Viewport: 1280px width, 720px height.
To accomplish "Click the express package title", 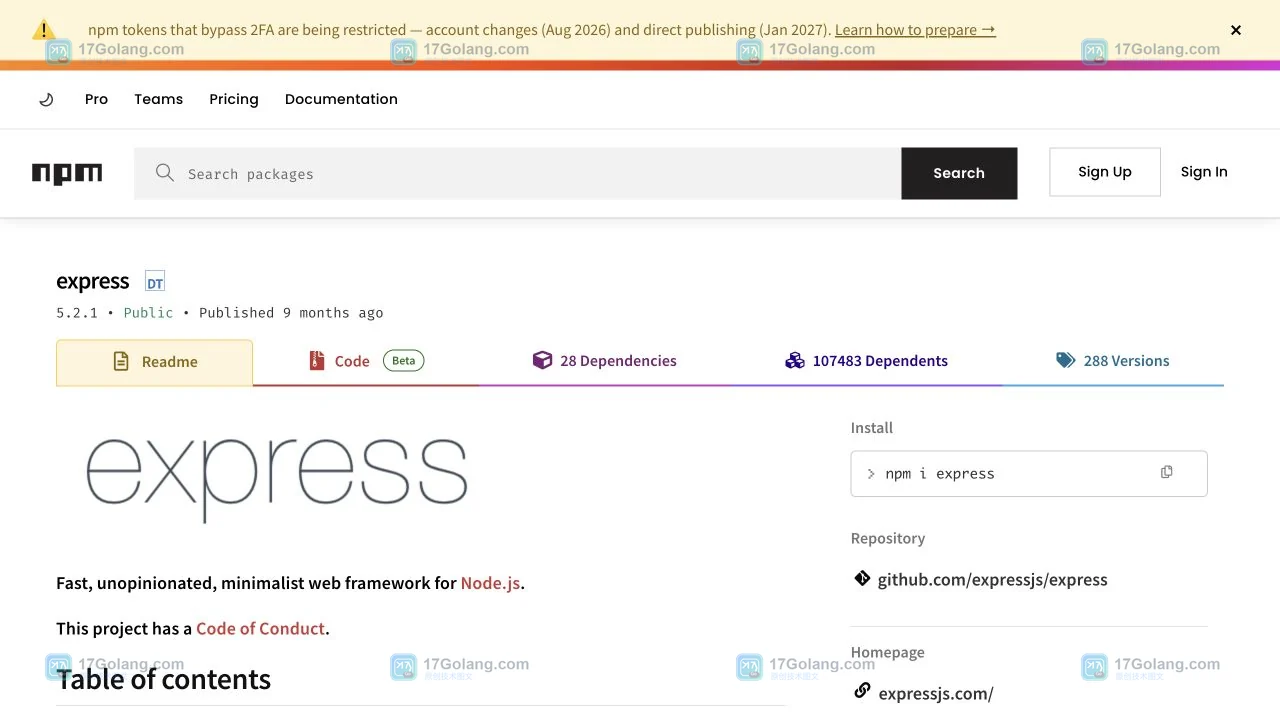I will pyautogui.click(x=93, y=282).
